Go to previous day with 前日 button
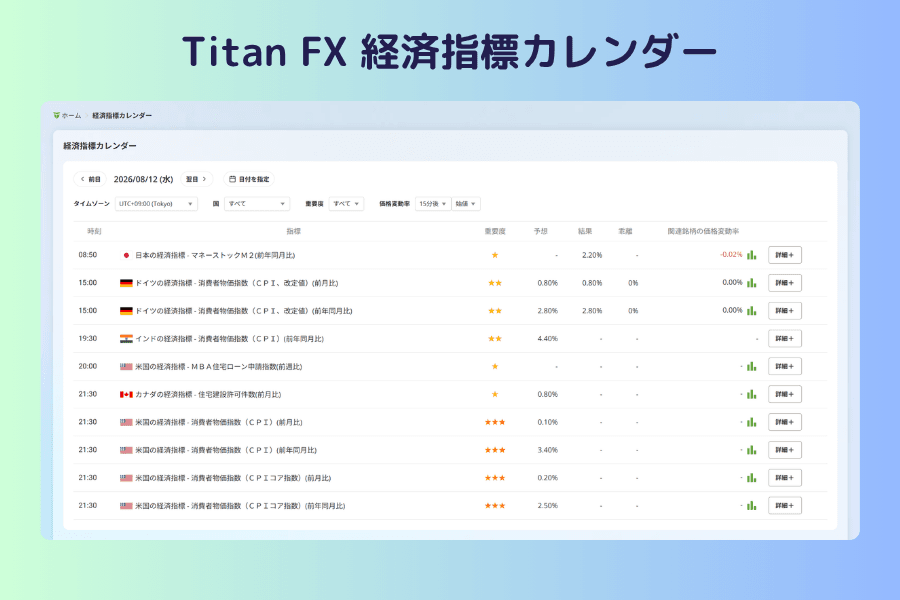Image resolution: width=900 pixels, height=600 pixels. pyautogui.click(x=90, y=179)
